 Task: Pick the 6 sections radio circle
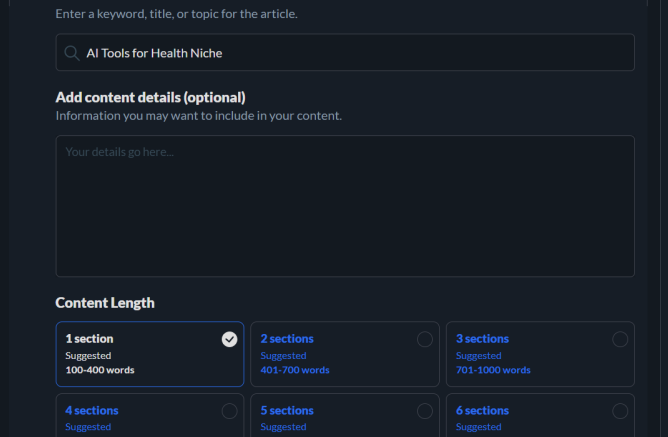point(620,411)
